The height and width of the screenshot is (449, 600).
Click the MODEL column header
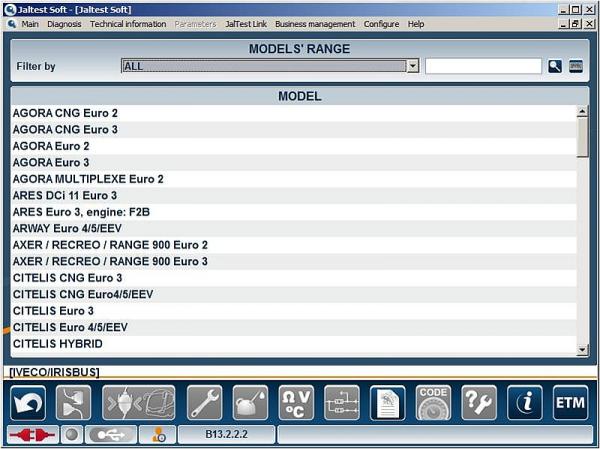click(300, 96)
